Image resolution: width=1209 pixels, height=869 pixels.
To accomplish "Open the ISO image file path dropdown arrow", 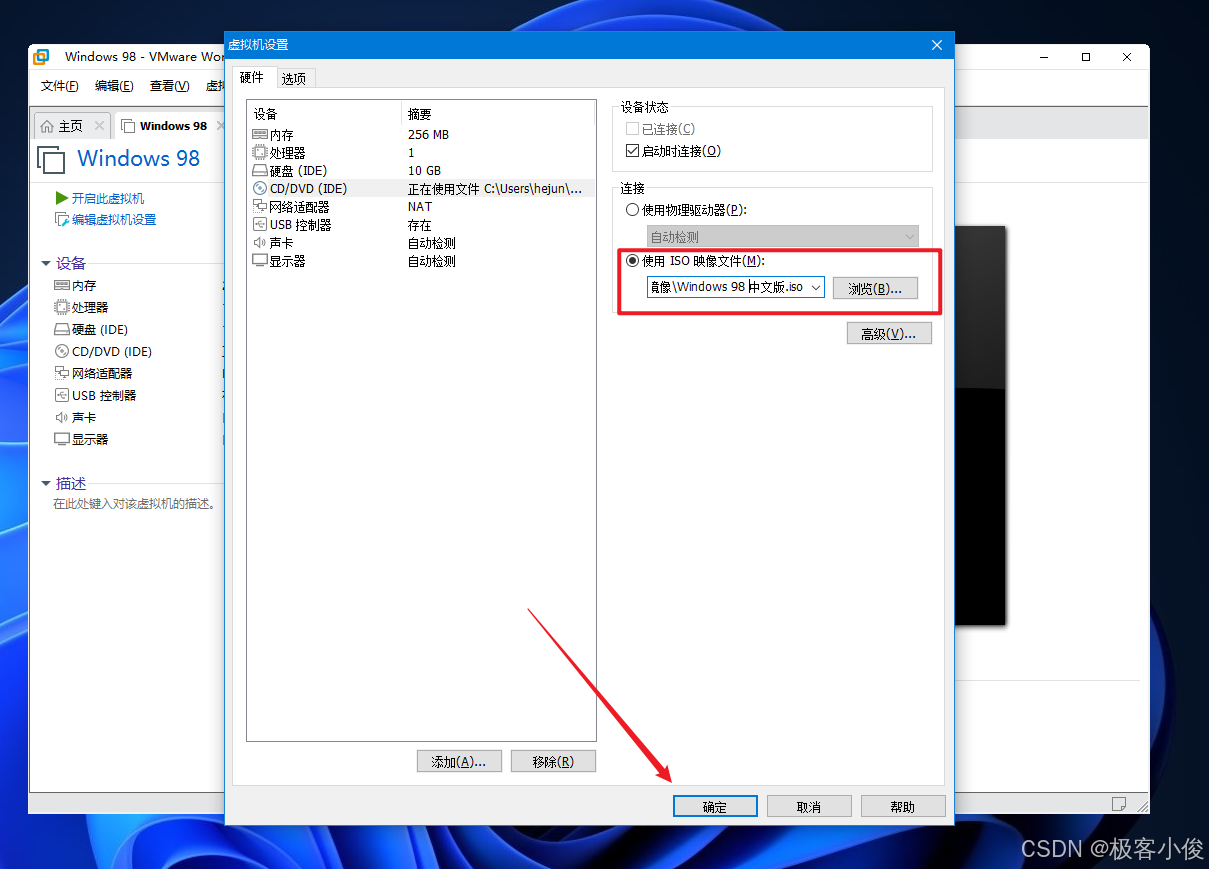I will pyautogui.click(x=816, y=288).
